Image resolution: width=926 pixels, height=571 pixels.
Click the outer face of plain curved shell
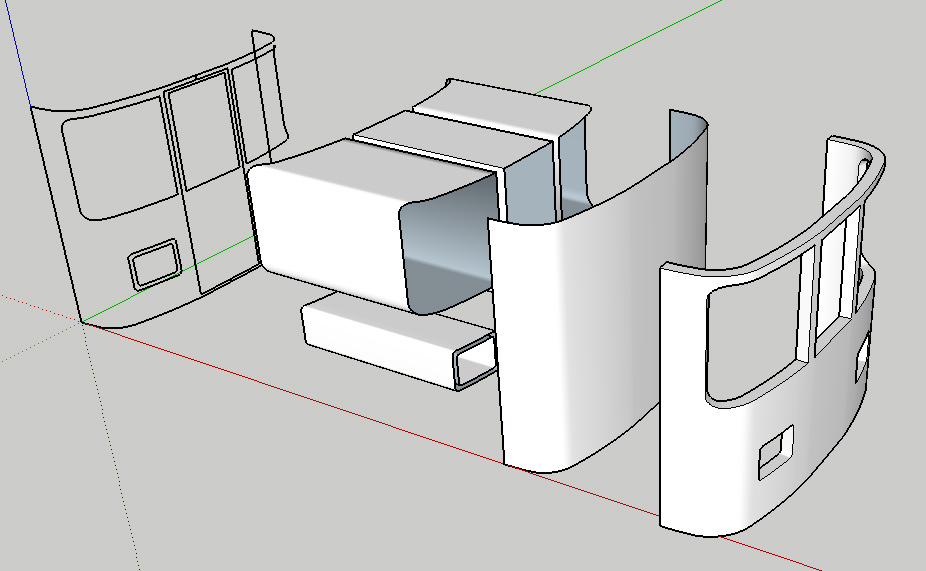pos(580,330)
